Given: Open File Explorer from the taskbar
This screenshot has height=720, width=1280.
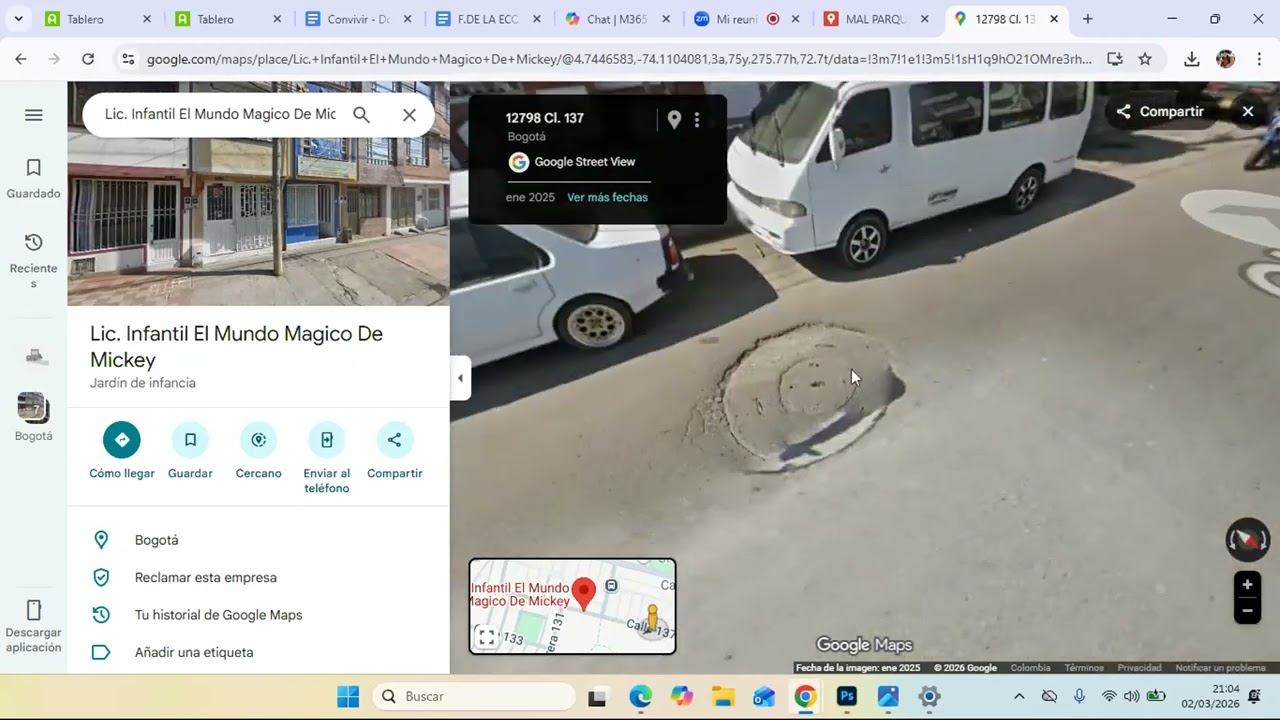Looking at the screenshot, I should (x=723, y=696).
